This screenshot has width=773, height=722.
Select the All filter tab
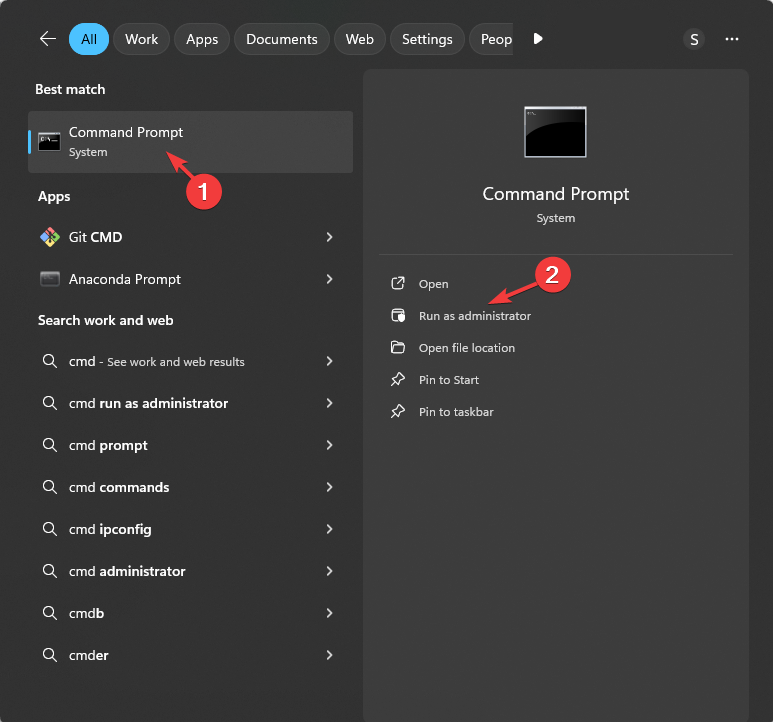point(89,39)
